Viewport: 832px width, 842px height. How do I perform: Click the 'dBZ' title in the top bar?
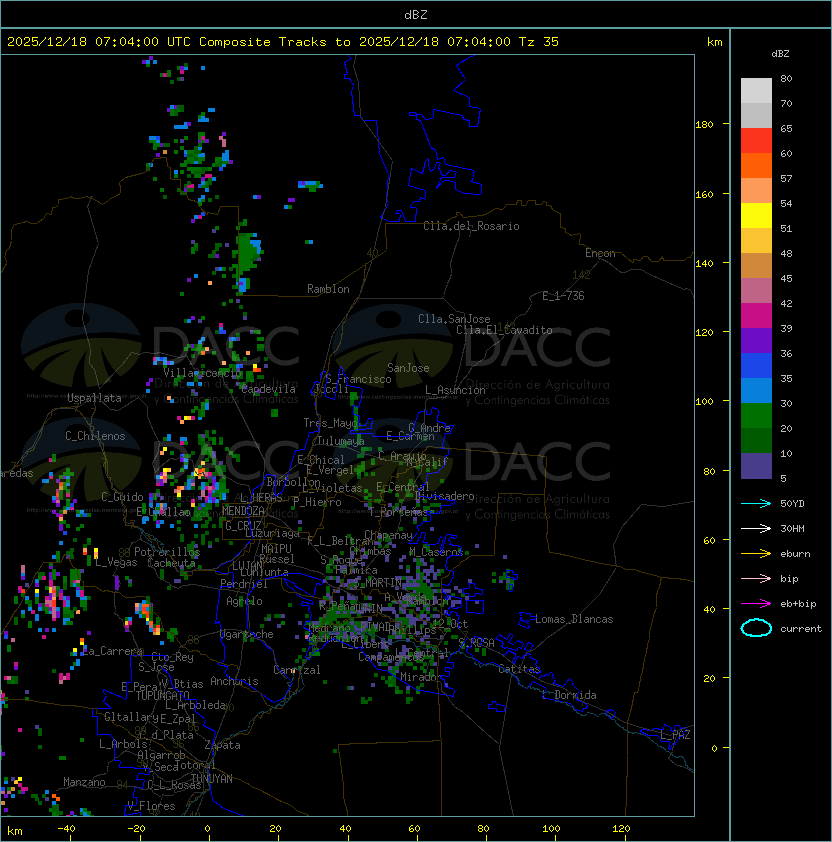pos(416,14)
